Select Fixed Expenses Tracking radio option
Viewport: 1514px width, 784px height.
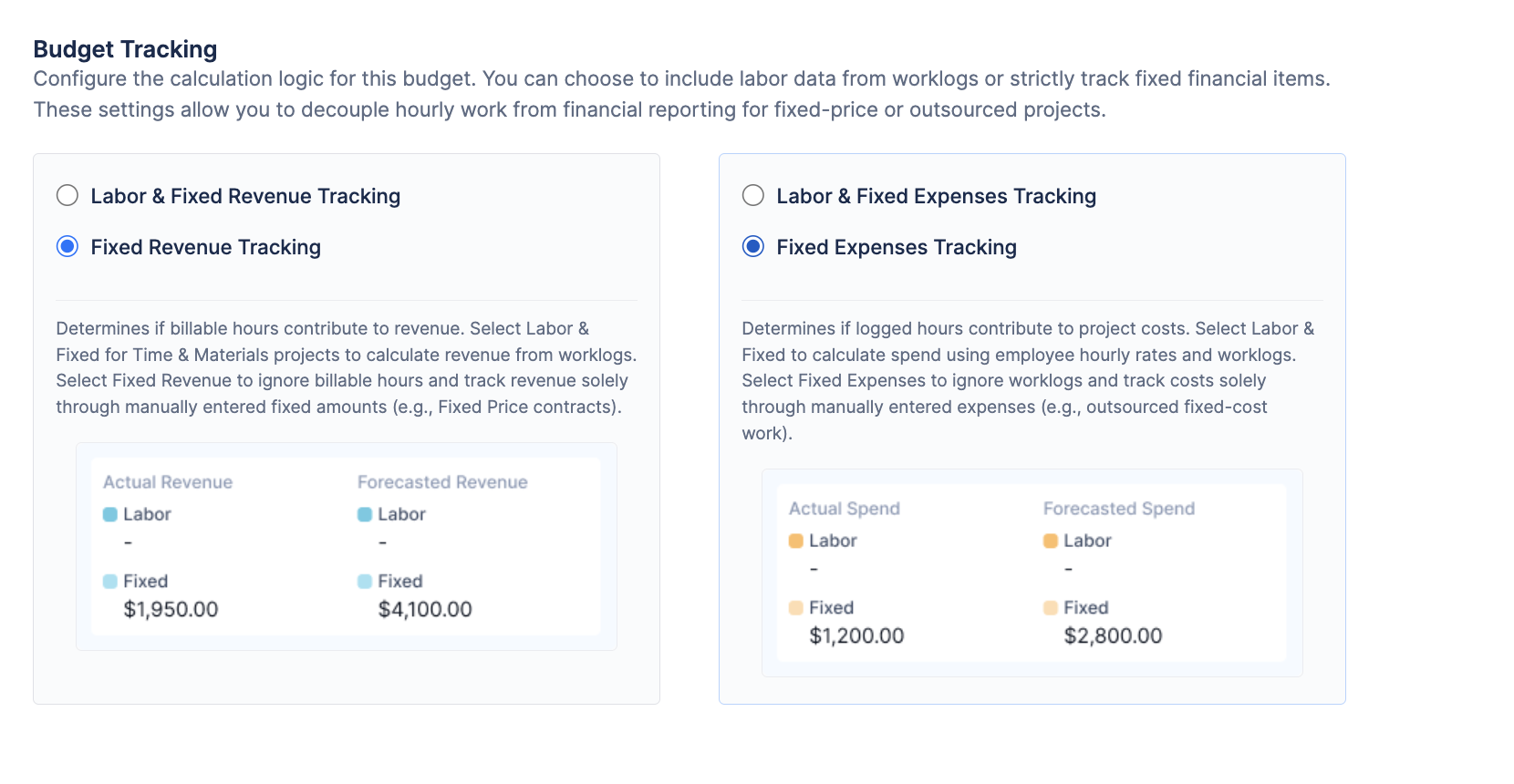753,247
